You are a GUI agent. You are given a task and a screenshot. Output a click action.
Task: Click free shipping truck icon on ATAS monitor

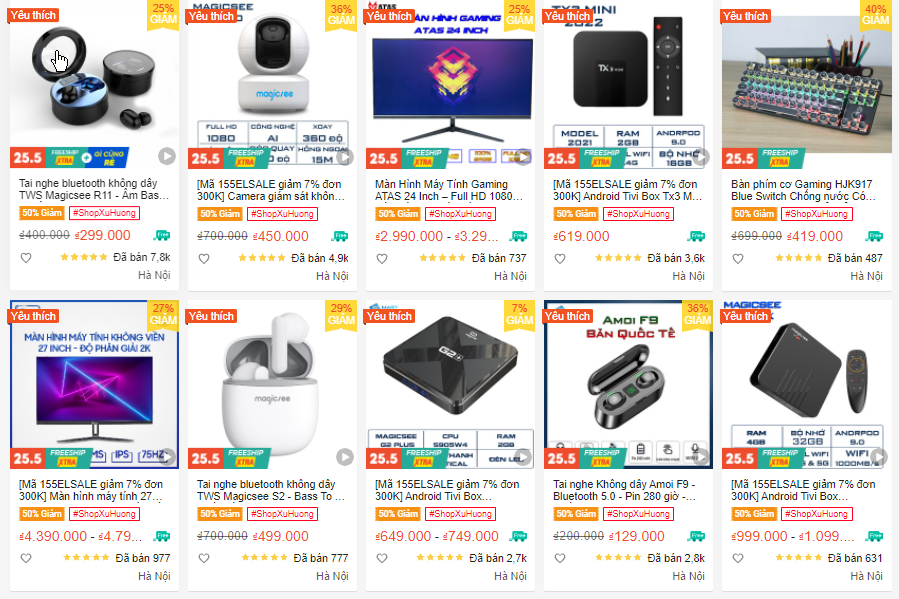[519, 236]
